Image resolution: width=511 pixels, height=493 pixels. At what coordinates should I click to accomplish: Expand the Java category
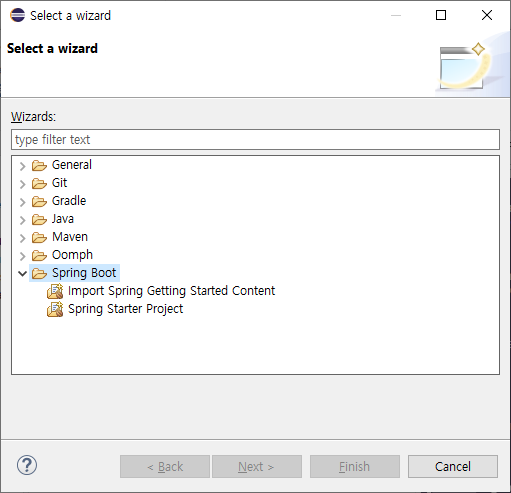[22, 220]
